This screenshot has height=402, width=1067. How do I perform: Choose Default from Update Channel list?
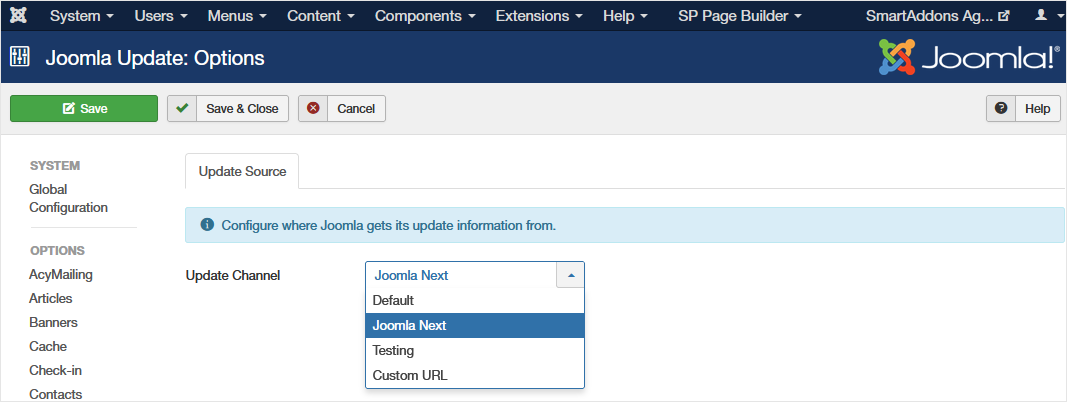coord(475,301)
